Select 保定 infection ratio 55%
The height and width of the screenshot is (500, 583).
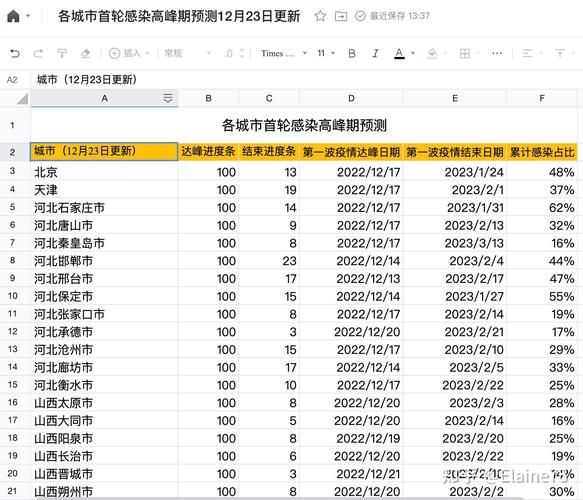tap(542, 296)
